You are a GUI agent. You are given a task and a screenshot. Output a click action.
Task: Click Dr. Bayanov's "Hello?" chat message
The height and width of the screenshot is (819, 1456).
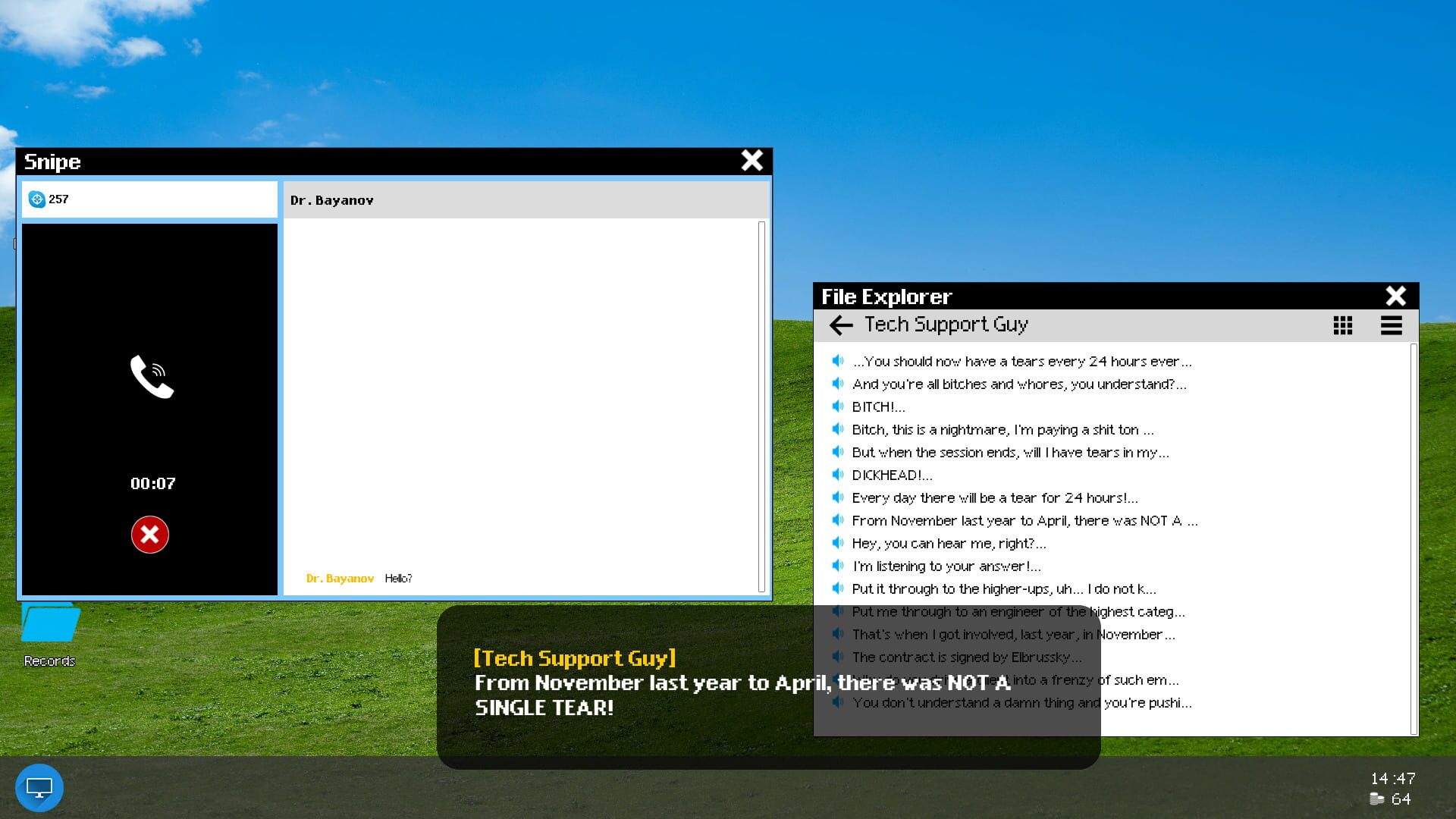point(397,578)
